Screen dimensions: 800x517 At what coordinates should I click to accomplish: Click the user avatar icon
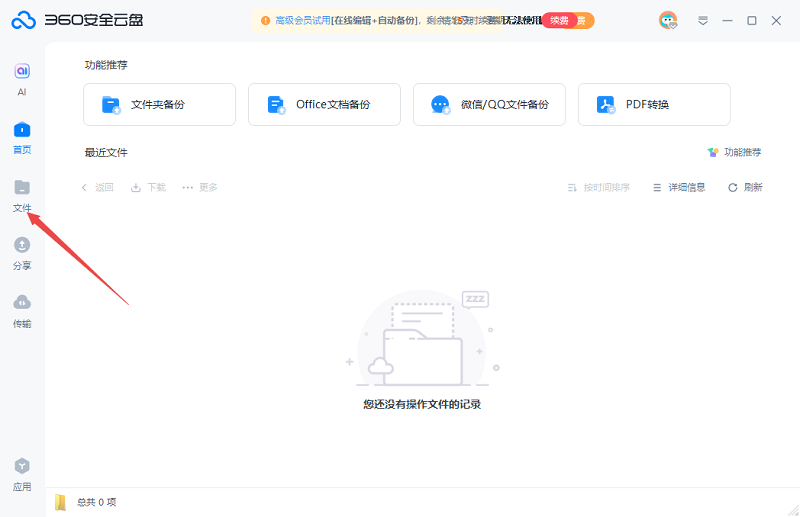pos(668,20)
